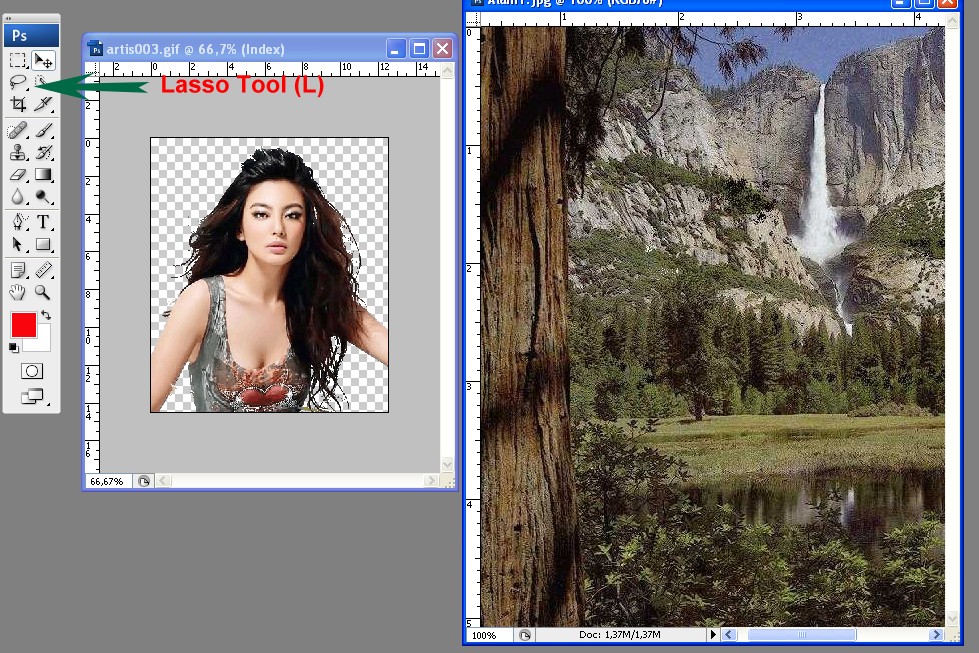Click the up scroll arrow in artis003.gif
The width and height of the screenshot is (979, 653).
[447, 71]
